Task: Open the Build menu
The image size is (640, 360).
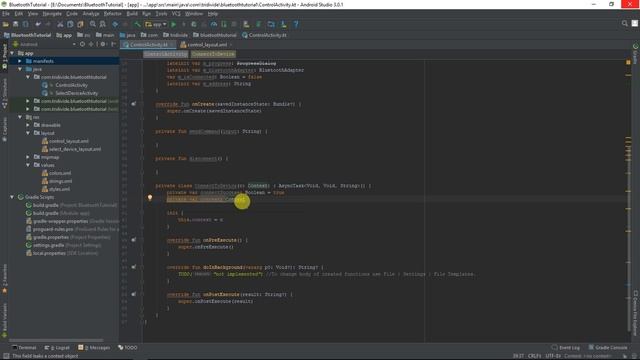Action: (132, 14)
